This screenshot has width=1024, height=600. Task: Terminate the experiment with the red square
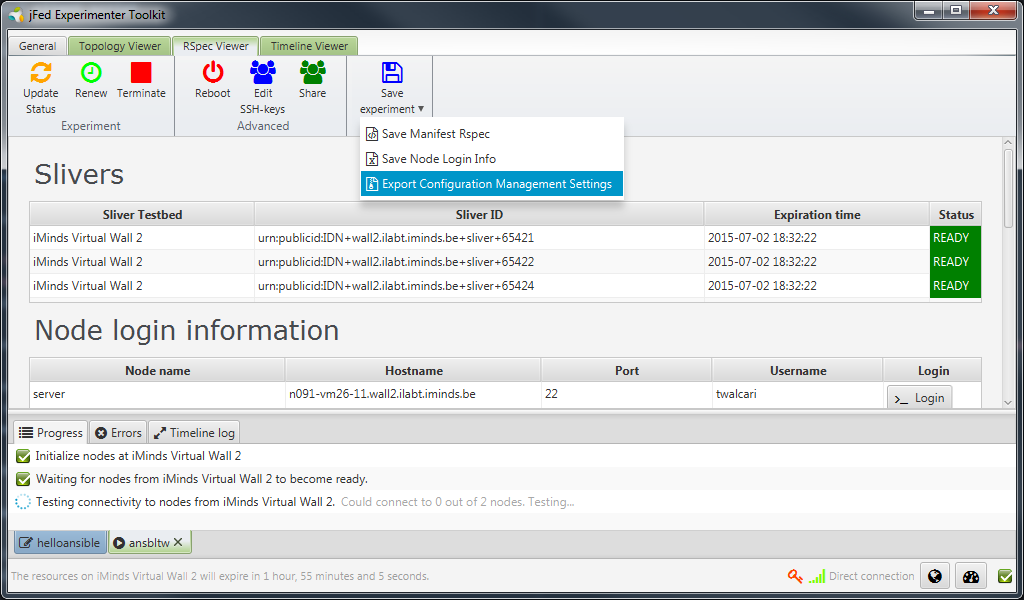click(x=141, y=72)
